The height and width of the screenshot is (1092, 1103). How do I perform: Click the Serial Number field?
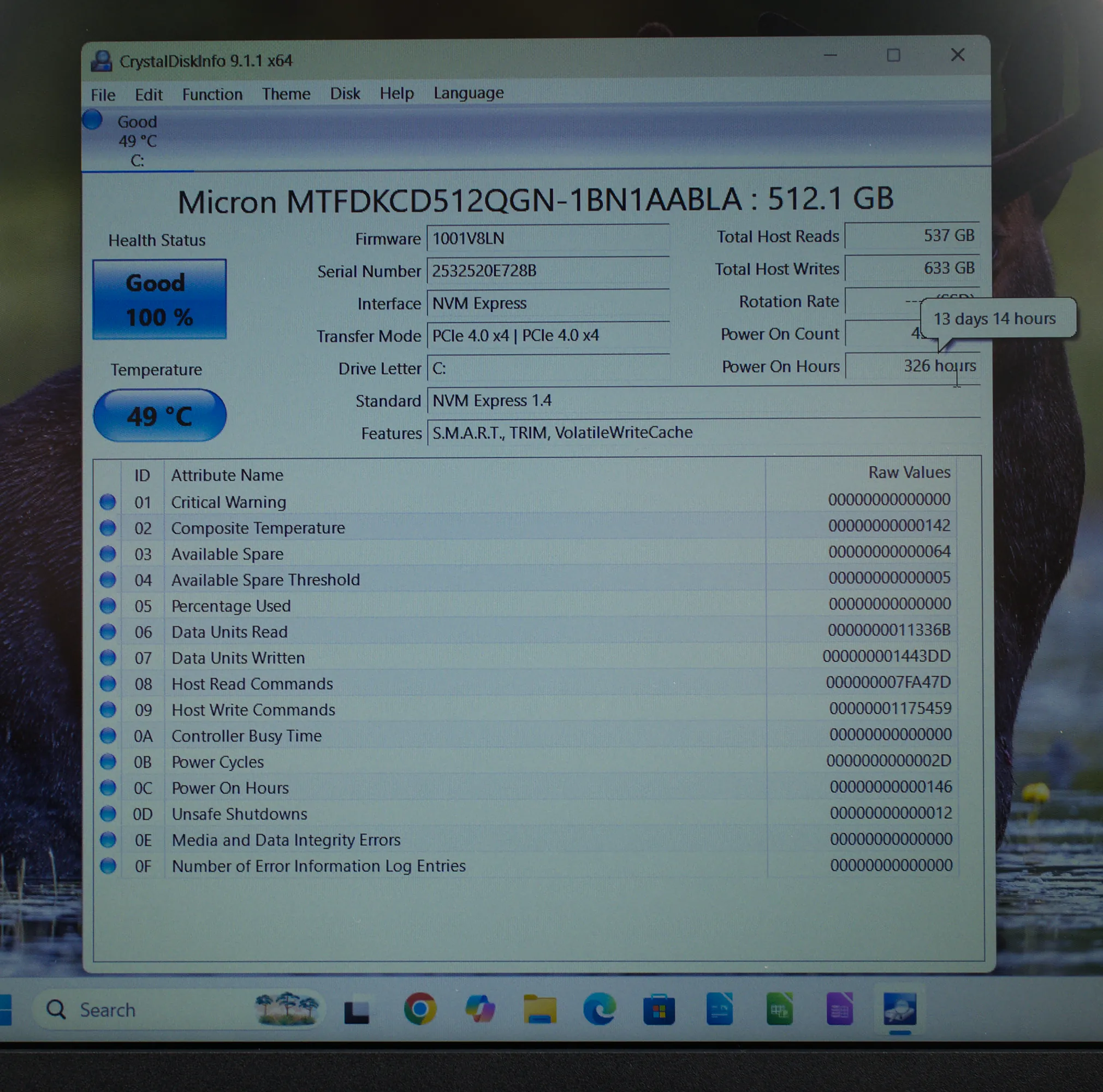(x=547, y=271)
